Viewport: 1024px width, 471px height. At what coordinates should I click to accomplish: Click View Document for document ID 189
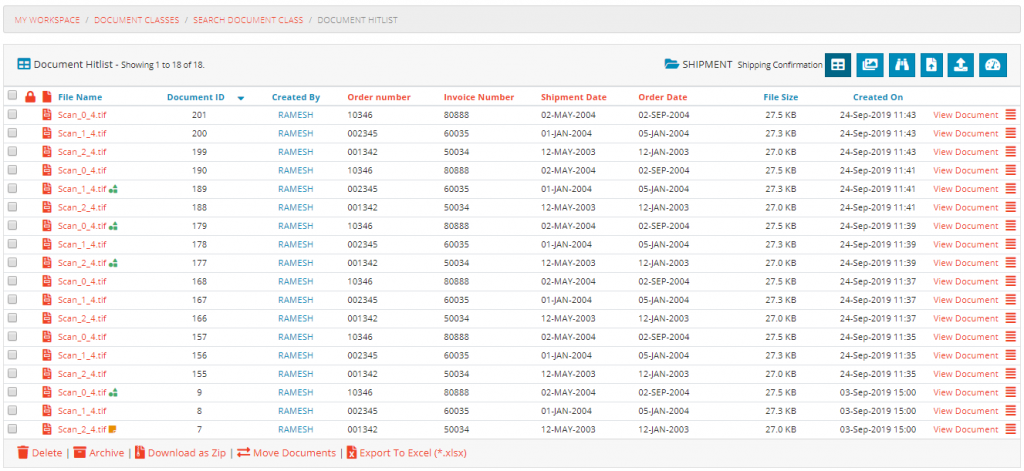pyautogui.click(x=965, y=189)
